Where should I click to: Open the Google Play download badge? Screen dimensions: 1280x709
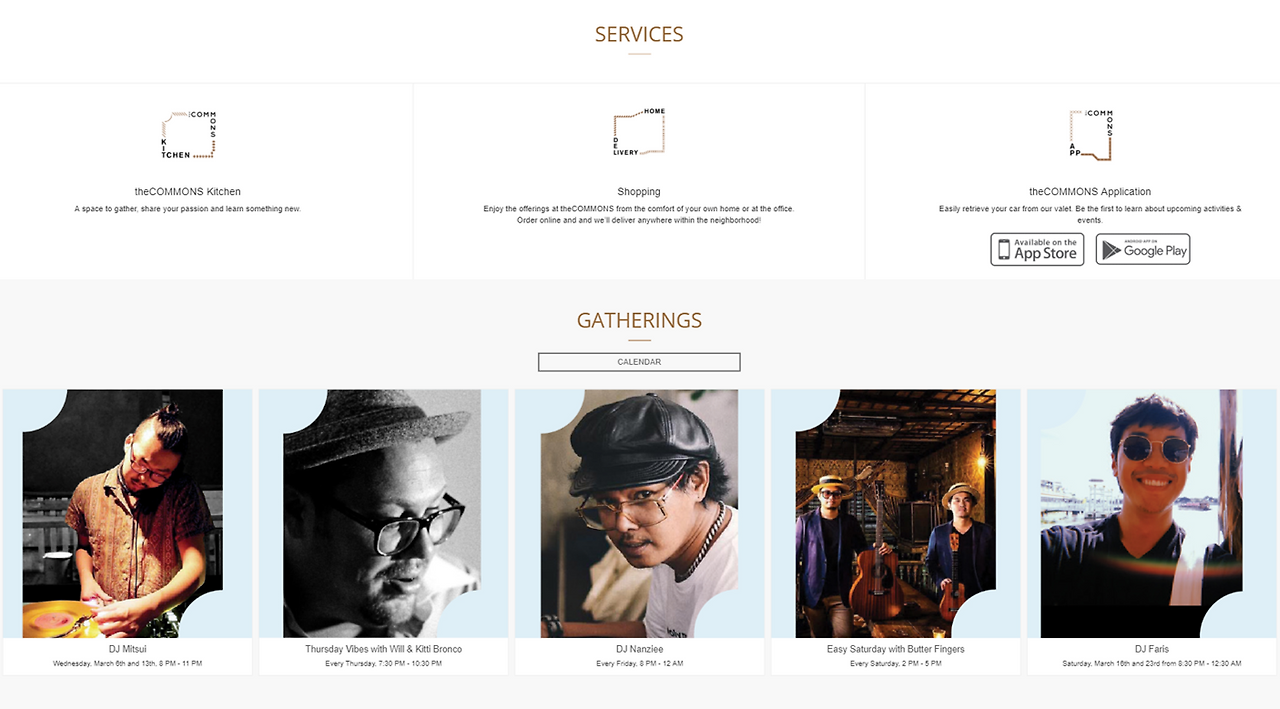[1143, 249]
